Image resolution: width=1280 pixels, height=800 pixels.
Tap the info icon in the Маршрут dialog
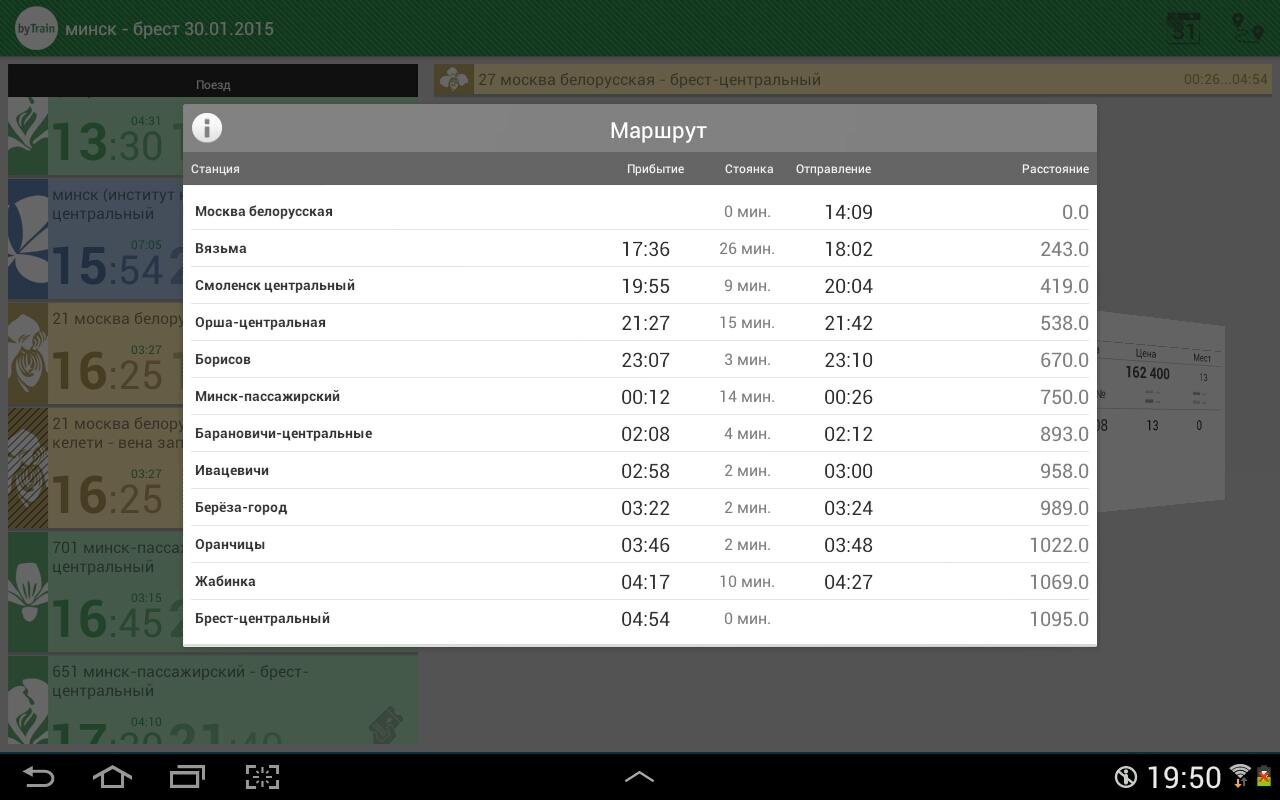tap(207, 128)
